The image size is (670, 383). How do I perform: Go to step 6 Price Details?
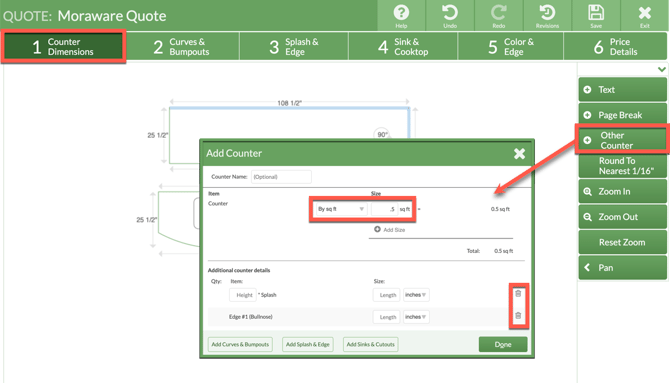(616, 47)
